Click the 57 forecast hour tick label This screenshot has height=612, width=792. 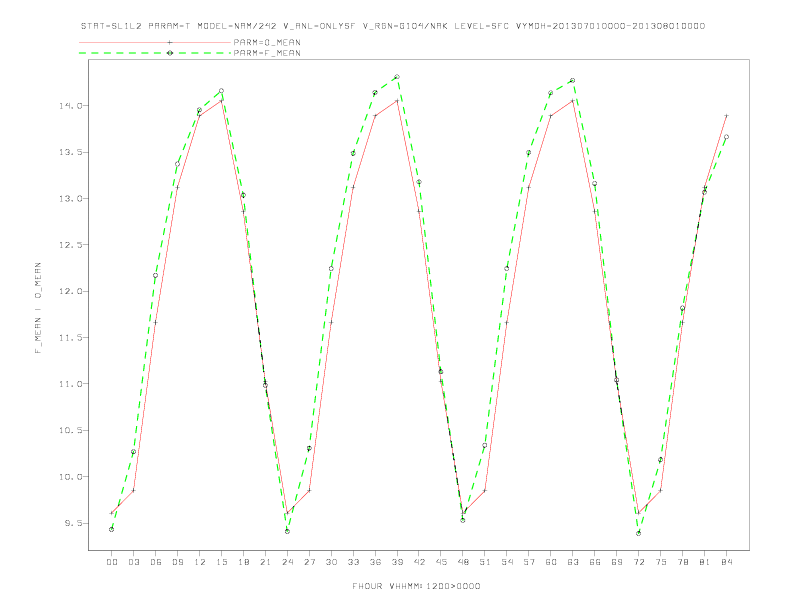pos(529,562)
